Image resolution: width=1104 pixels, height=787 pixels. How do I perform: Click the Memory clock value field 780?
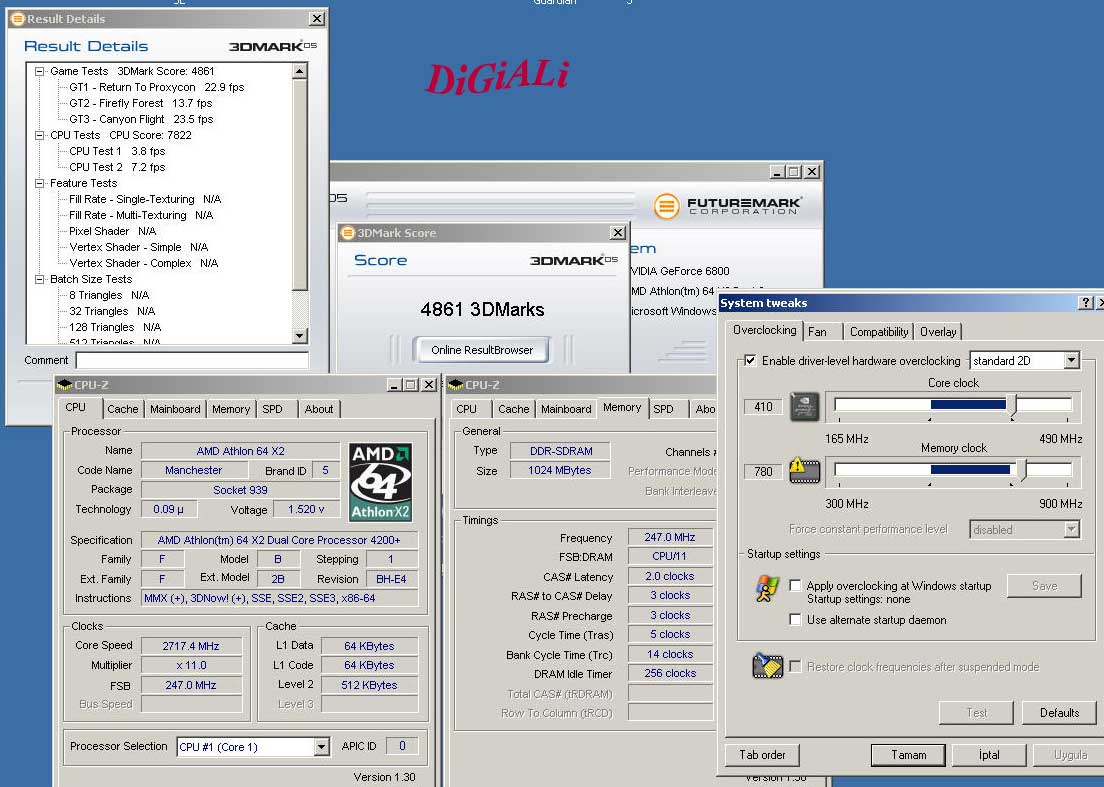coord(763,472)
